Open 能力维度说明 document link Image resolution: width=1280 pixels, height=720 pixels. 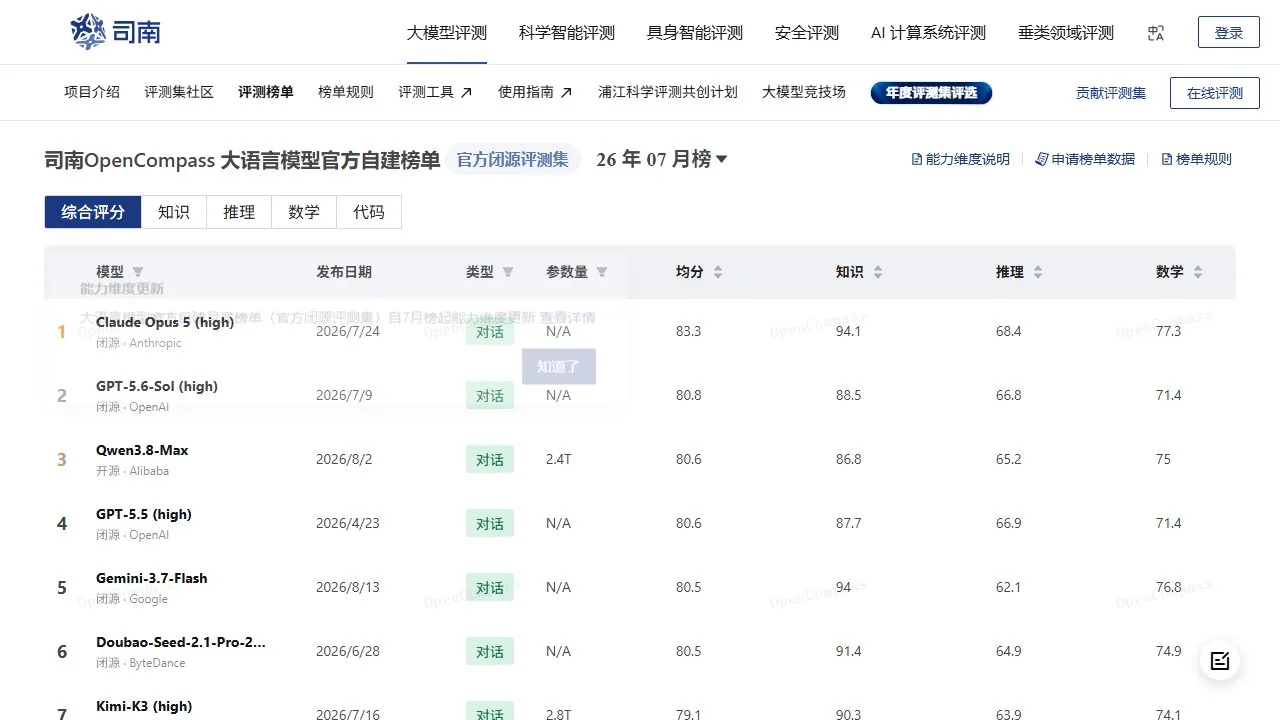[960, 159]
